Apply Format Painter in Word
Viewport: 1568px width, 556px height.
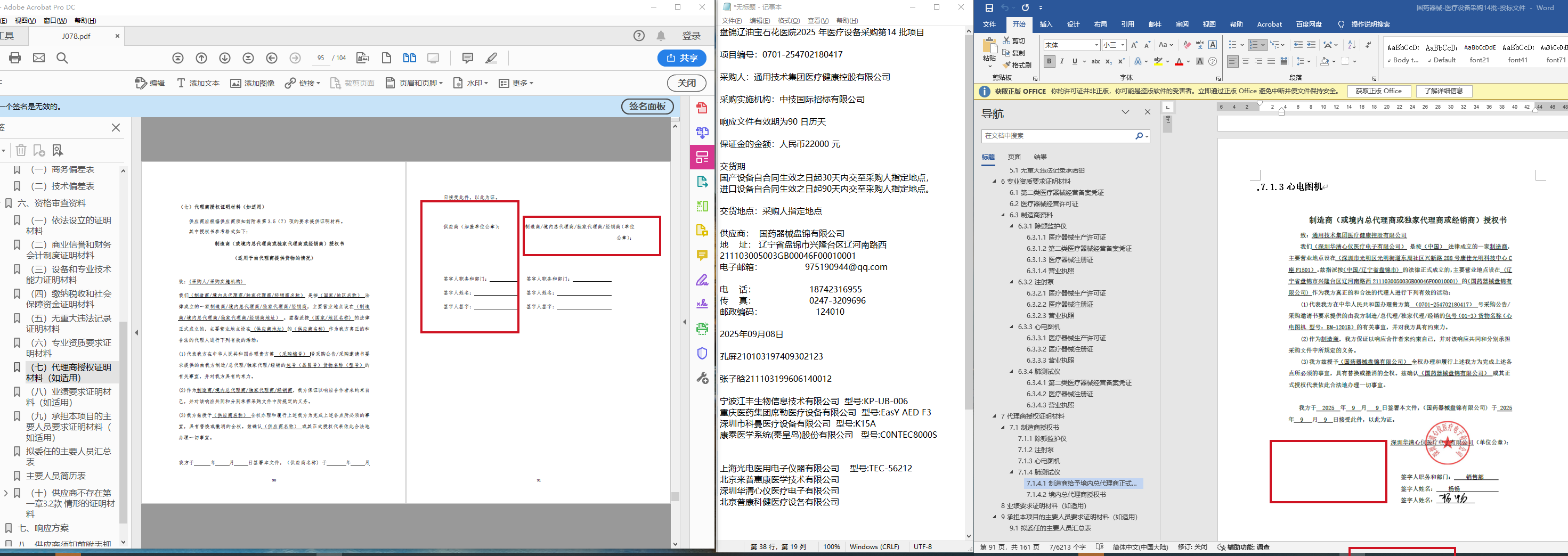(1017, 65)
